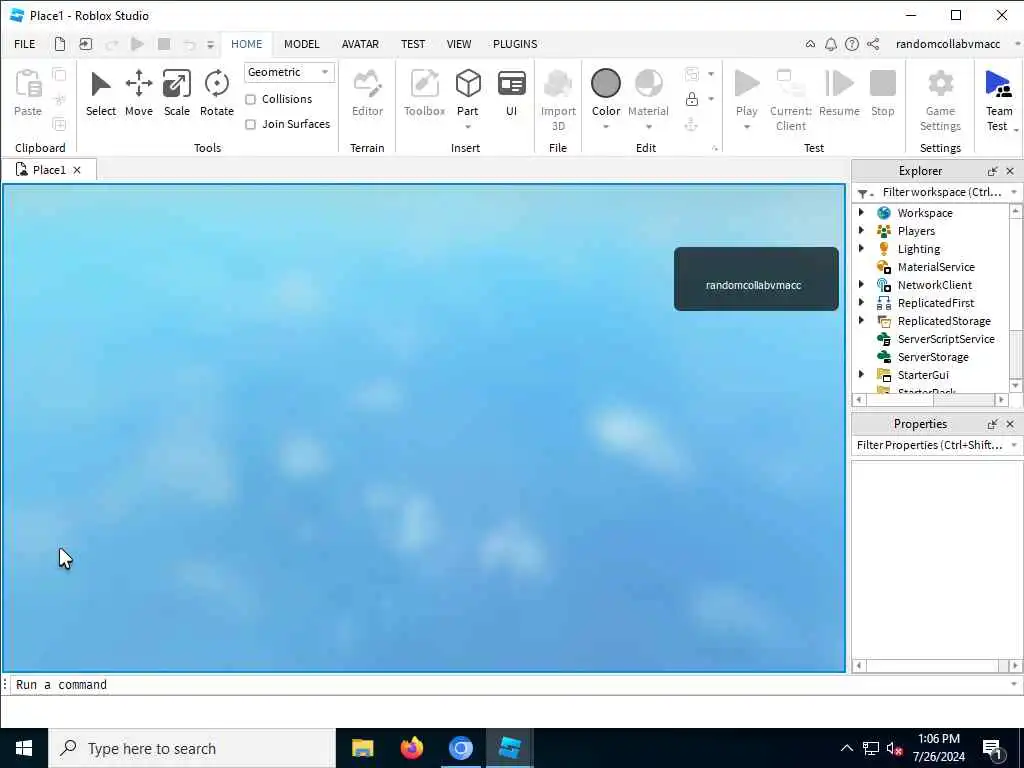The image size is (1024, 768).
Task: Switch to the AVATAR tab
Action: click(x=360, y=44)
